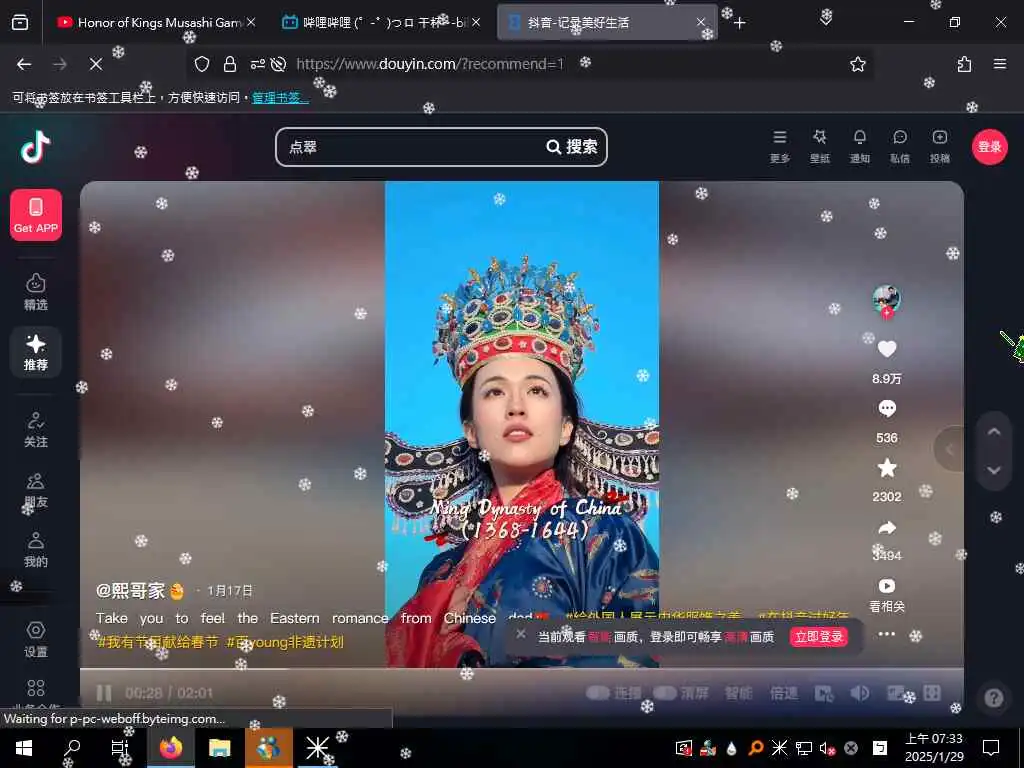Open 朋友 friends section in sidebar

point(36,490)
